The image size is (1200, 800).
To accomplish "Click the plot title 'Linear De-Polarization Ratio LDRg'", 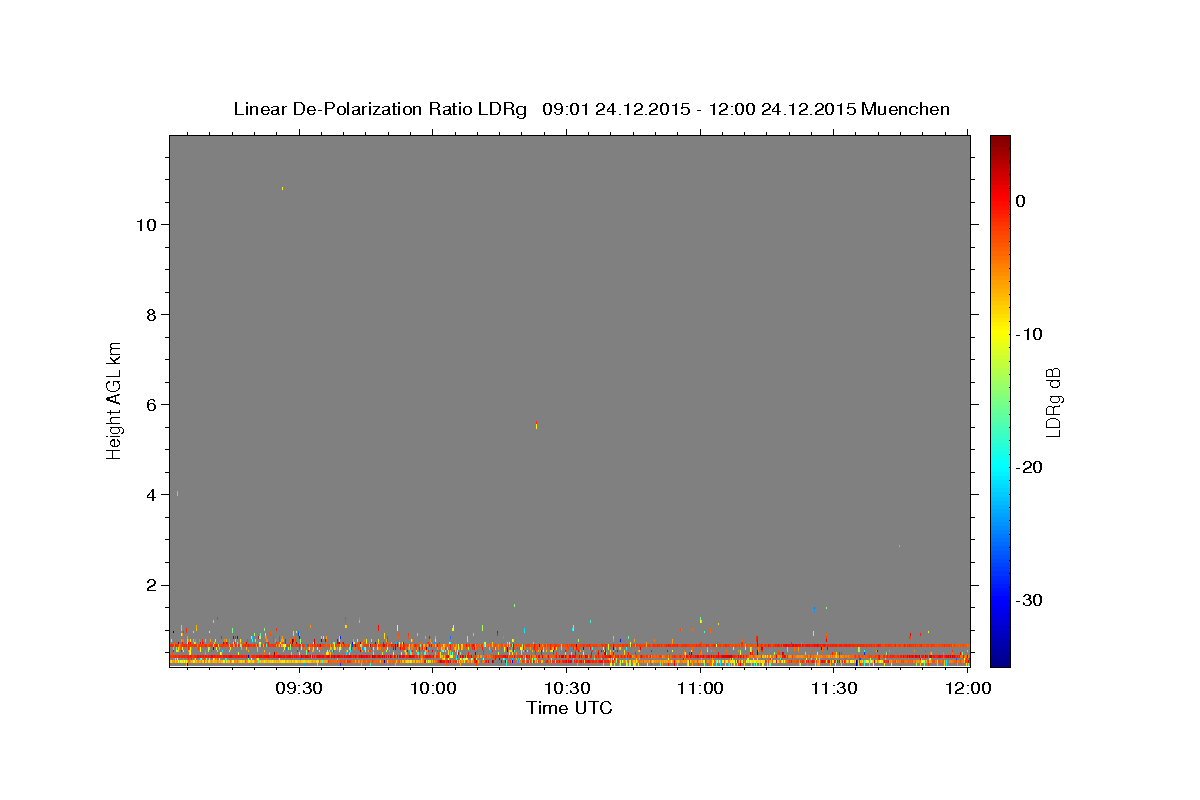I will [379, 109].
